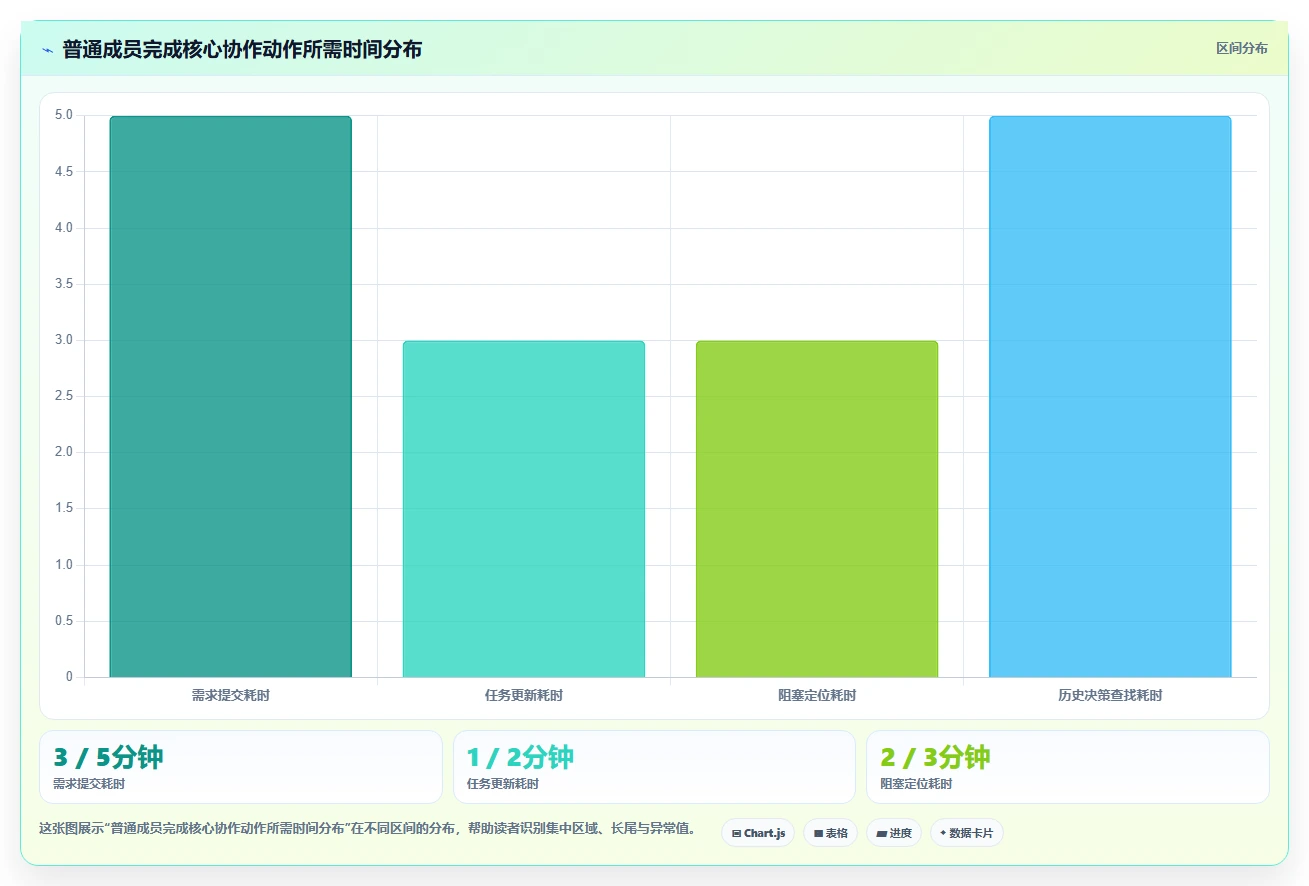Click the green 阻塞定位耗时 bar
The image size is (1309, 886).
pos(817,509)
